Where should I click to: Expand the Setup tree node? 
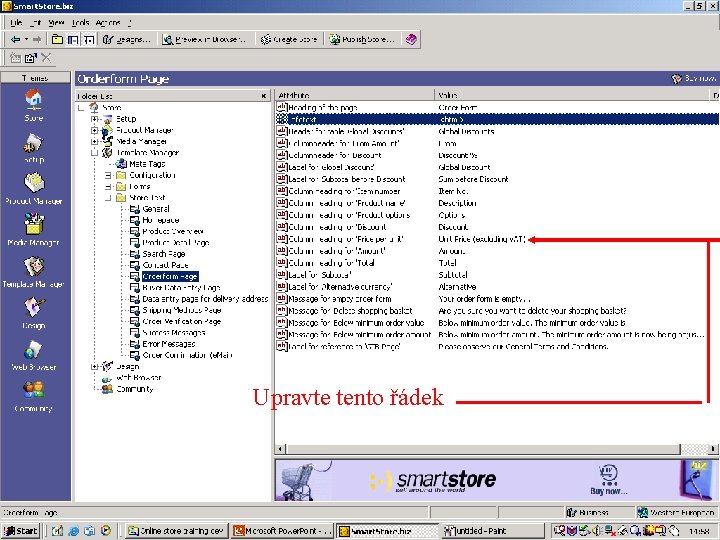pos(94,119)
